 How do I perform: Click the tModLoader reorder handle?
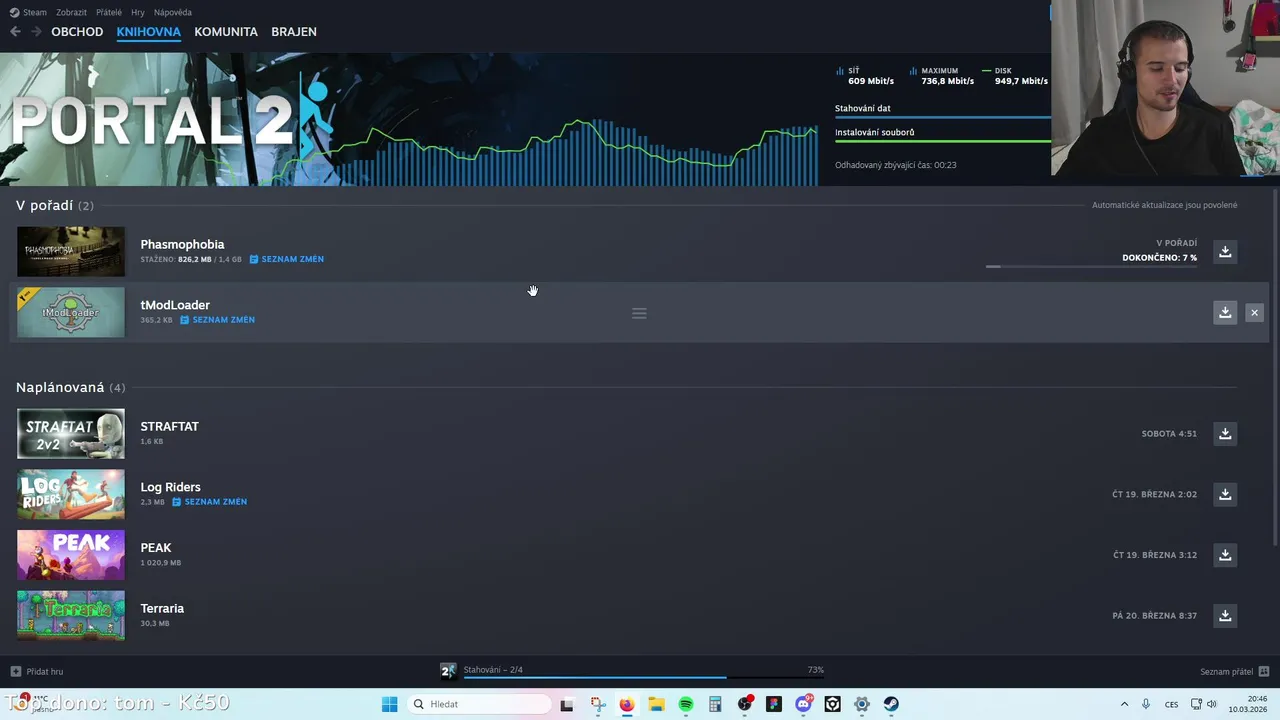(639, 313)
